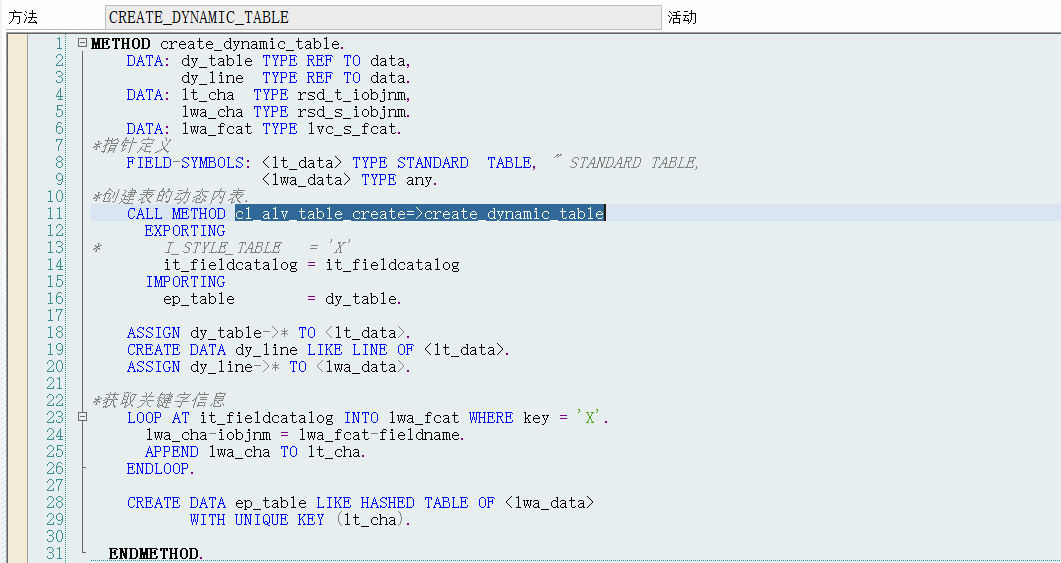
Task: Click 'LOOP AT it_fieldcatalog INTO lwa_fcat' line
Action: (x=367, y=418)
